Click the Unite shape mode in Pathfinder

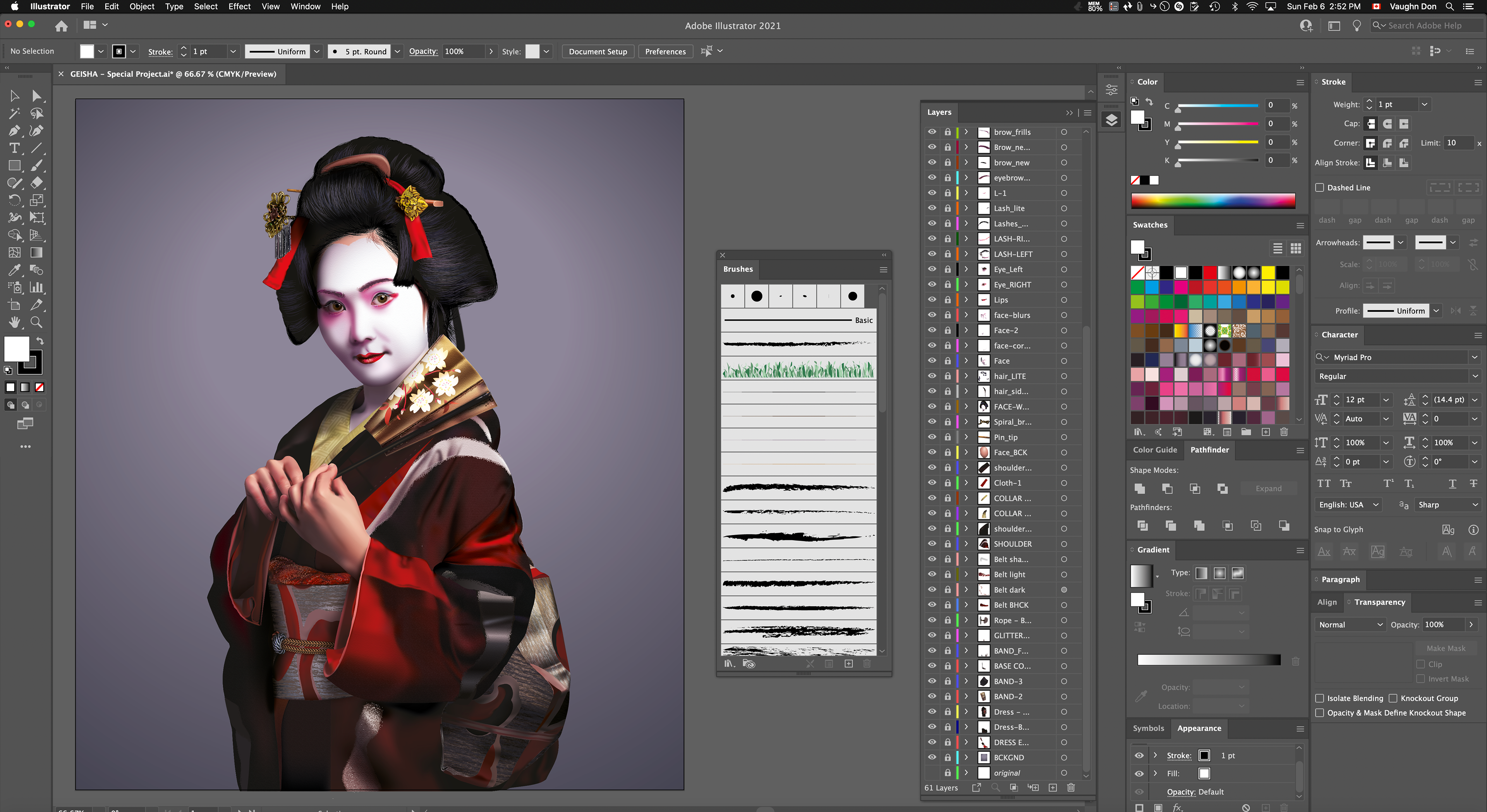[x=1140, y=488]
